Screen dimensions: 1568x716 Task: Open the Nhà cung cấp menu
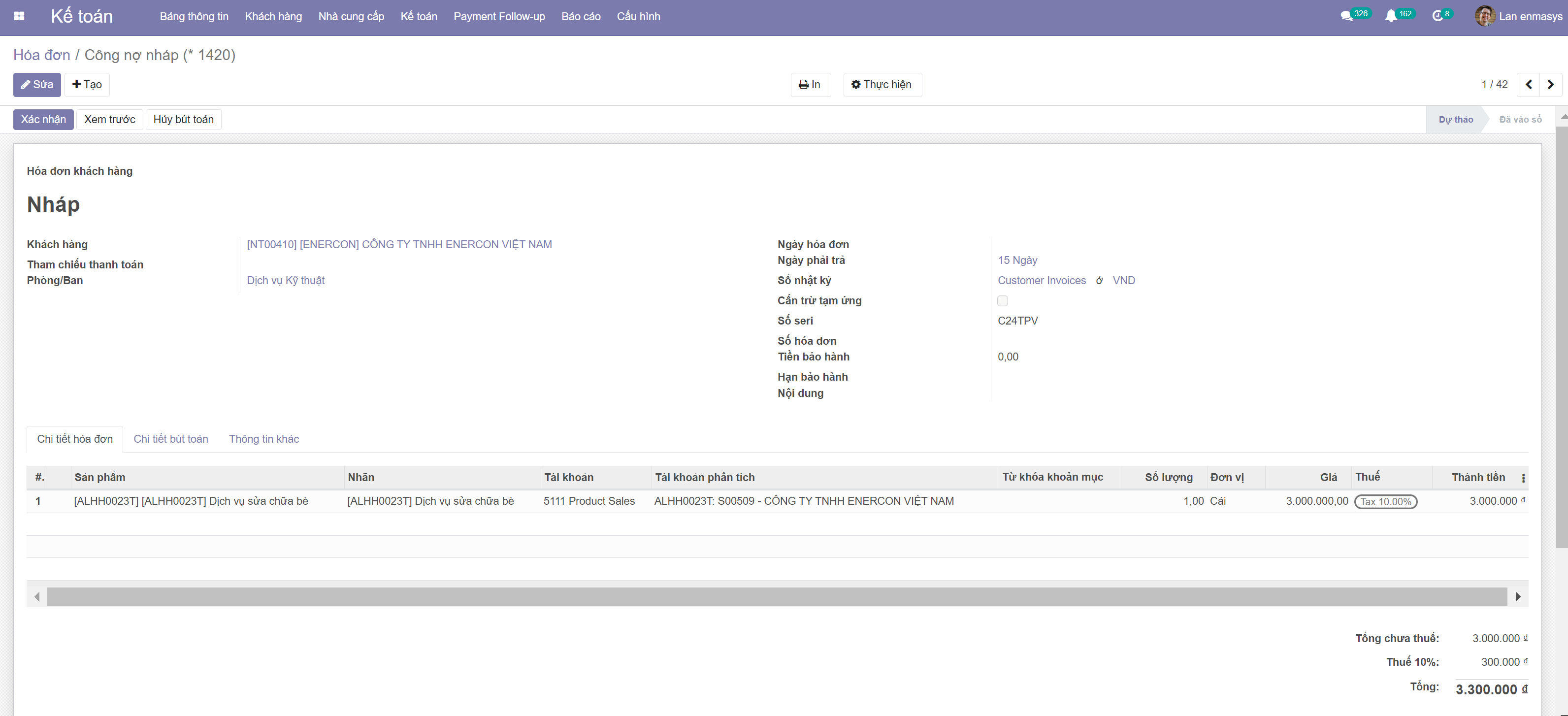click(351, 16)
